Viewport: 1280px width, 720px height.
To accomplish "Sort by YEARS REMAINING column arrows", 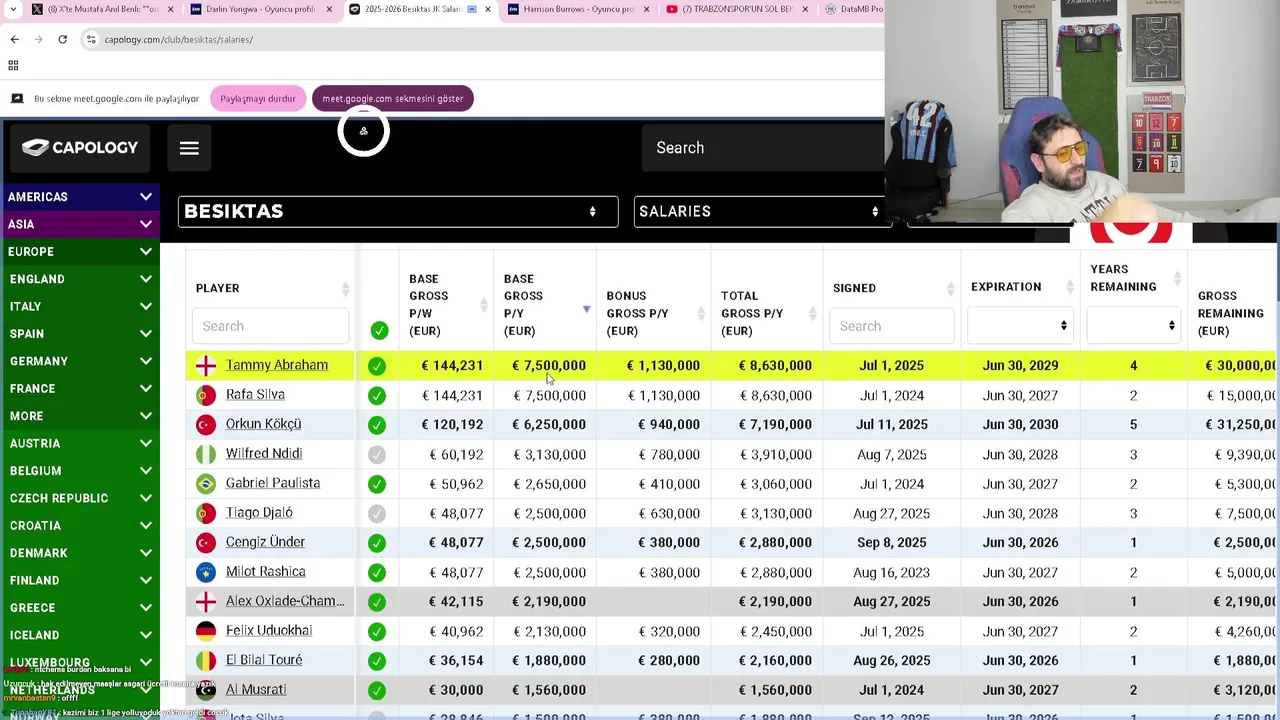I will 1177,279.
